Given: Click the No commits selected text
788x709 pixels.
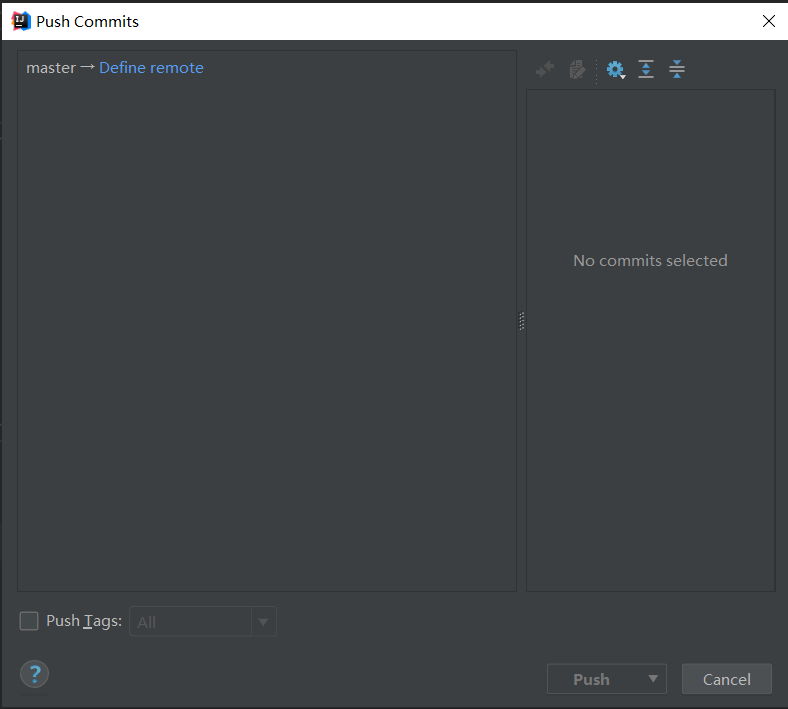Looking at the screenshot, I should 650,261.
